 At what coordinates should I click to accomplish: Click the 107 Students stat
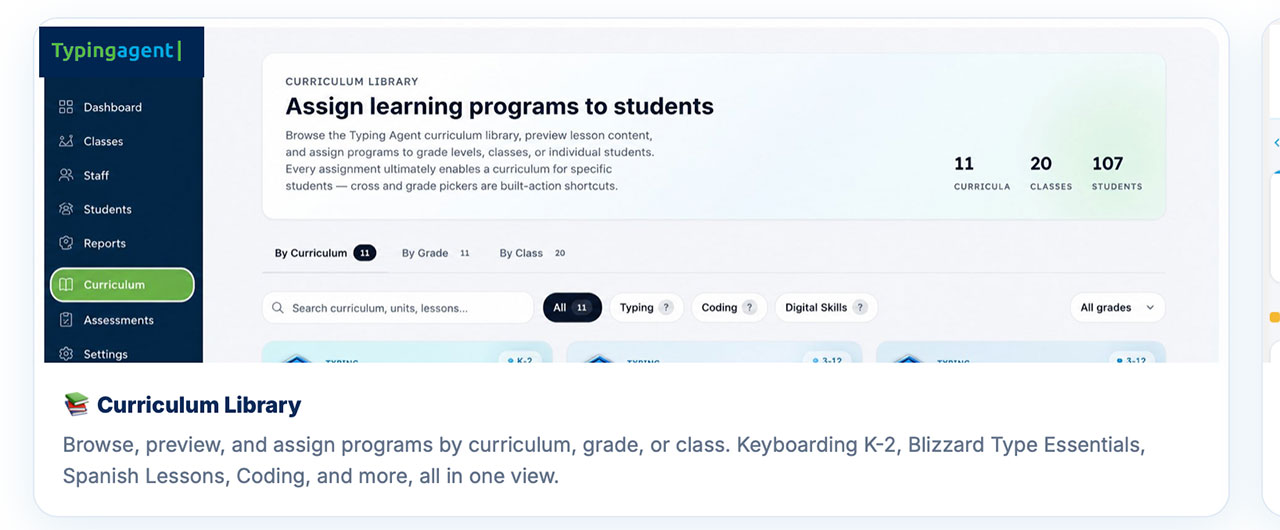click(x=1116, y=172)
